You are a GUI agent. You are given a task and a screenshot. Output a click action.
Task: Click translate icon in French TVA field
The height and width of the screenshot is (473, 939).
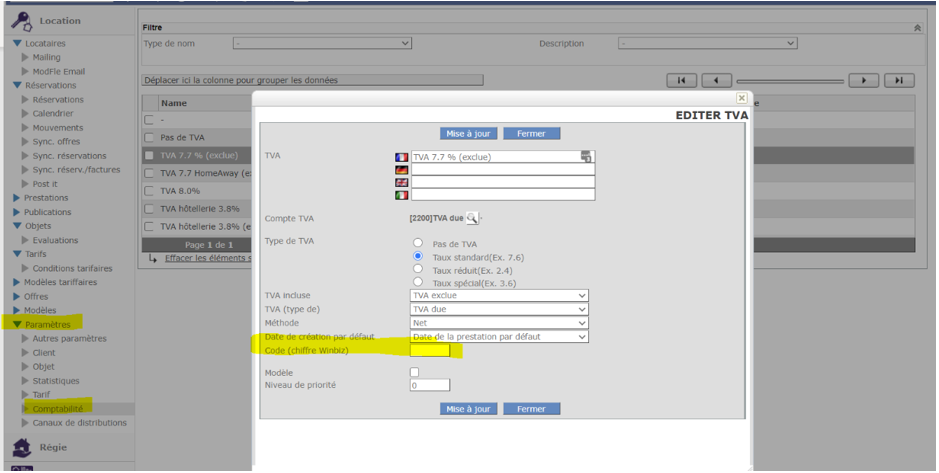tap(586, 157)
